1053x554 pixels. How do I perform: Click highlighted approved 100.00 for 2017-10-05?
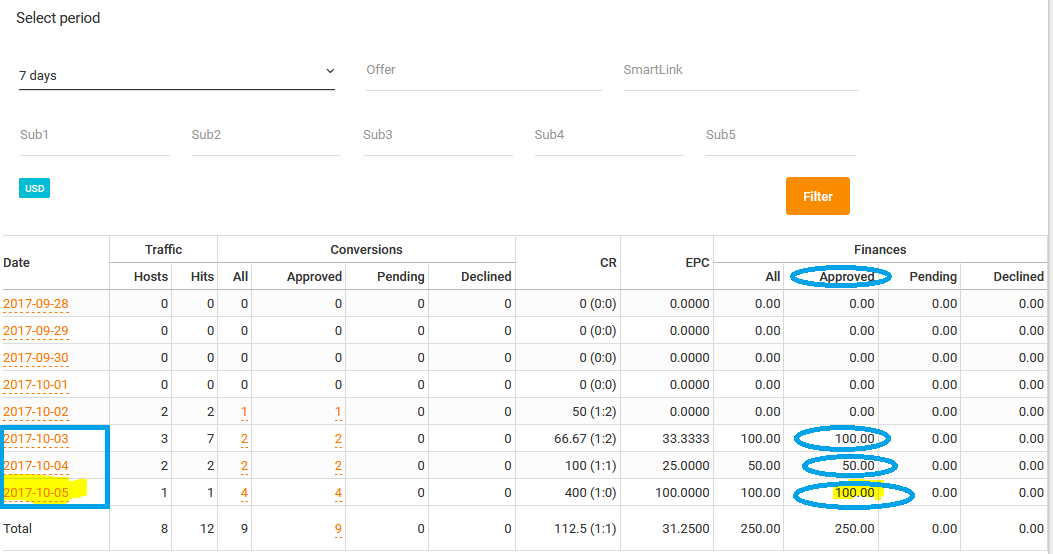[x=854, y=492]
